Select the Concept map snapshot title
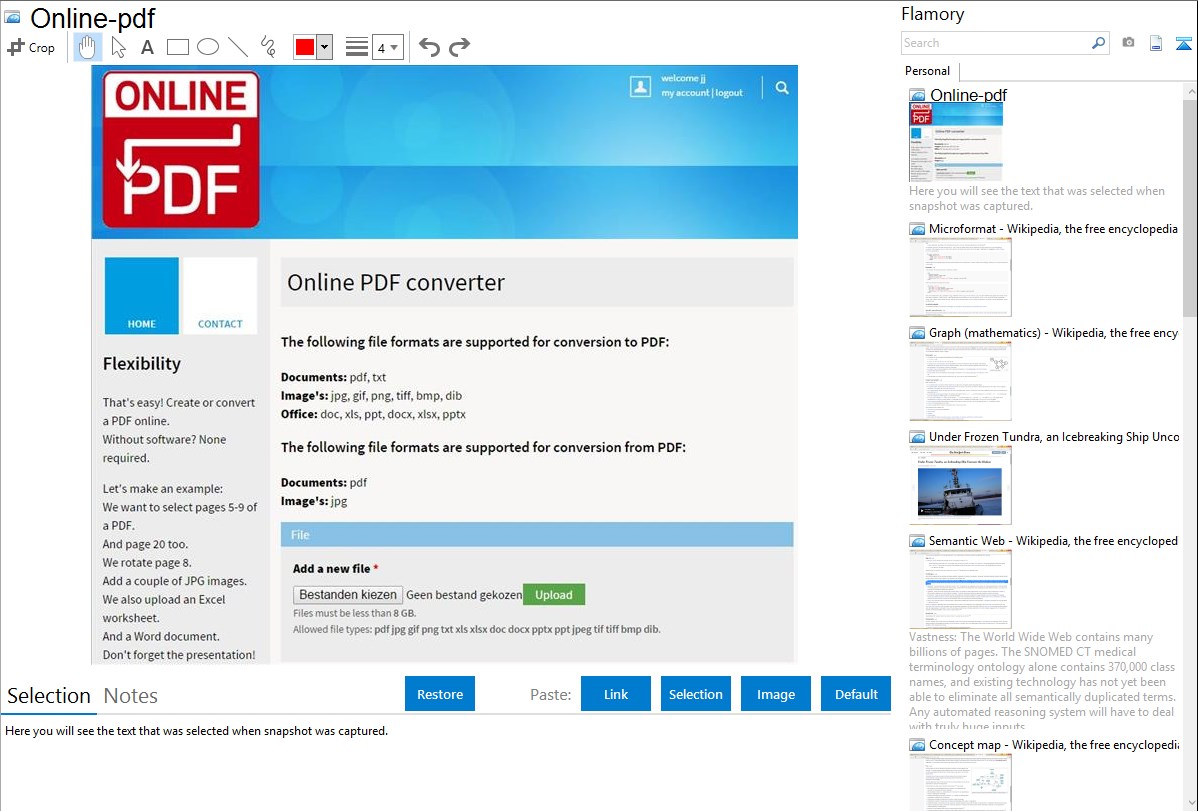1198x811 pixels. pyautogui.click(x=1054, y=744)
